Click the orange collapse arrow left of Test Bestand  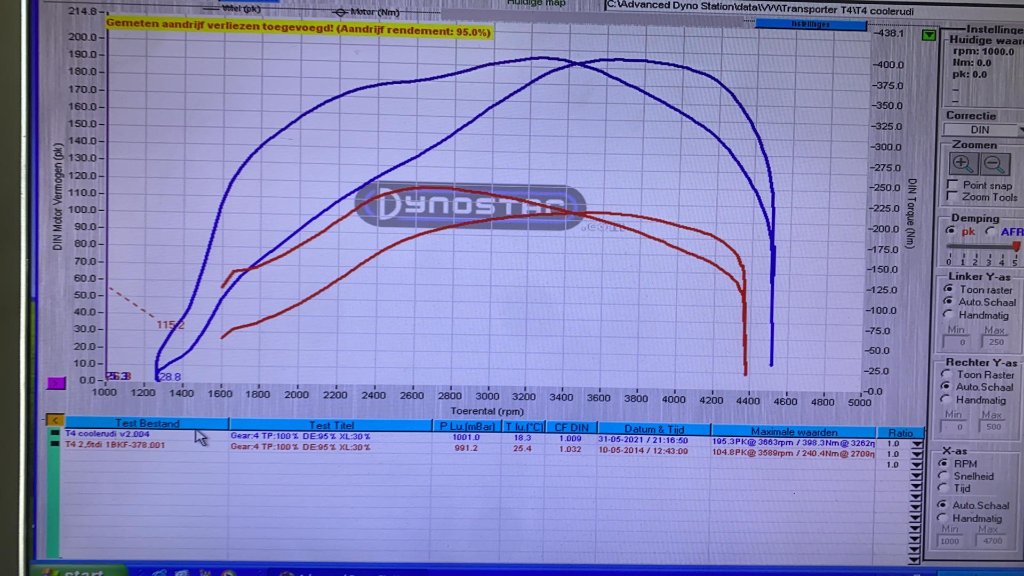(56, 422)
